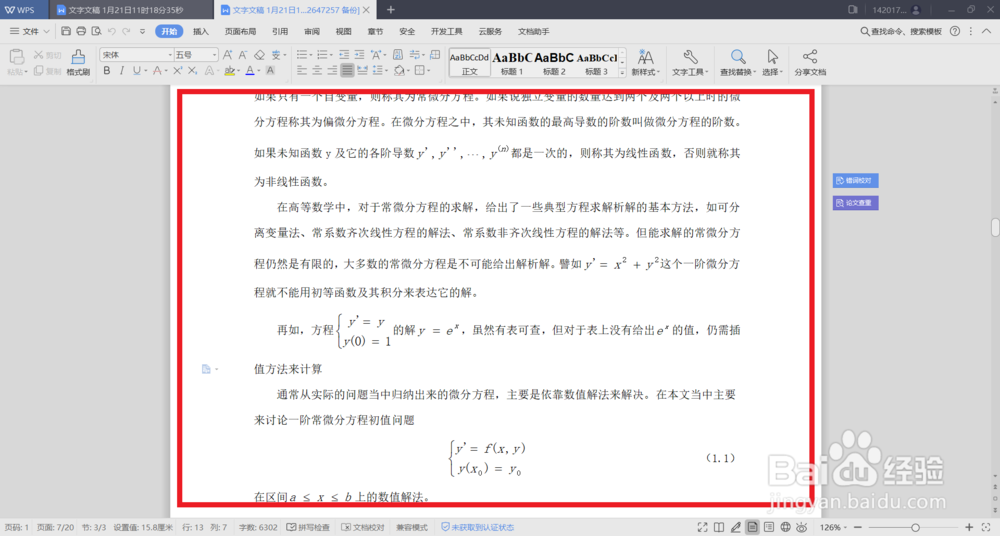The width and height of the screenshot is (1000, 536).
Task: Expand the underline style dropdown arrow
Action: (x=146, y=71)
